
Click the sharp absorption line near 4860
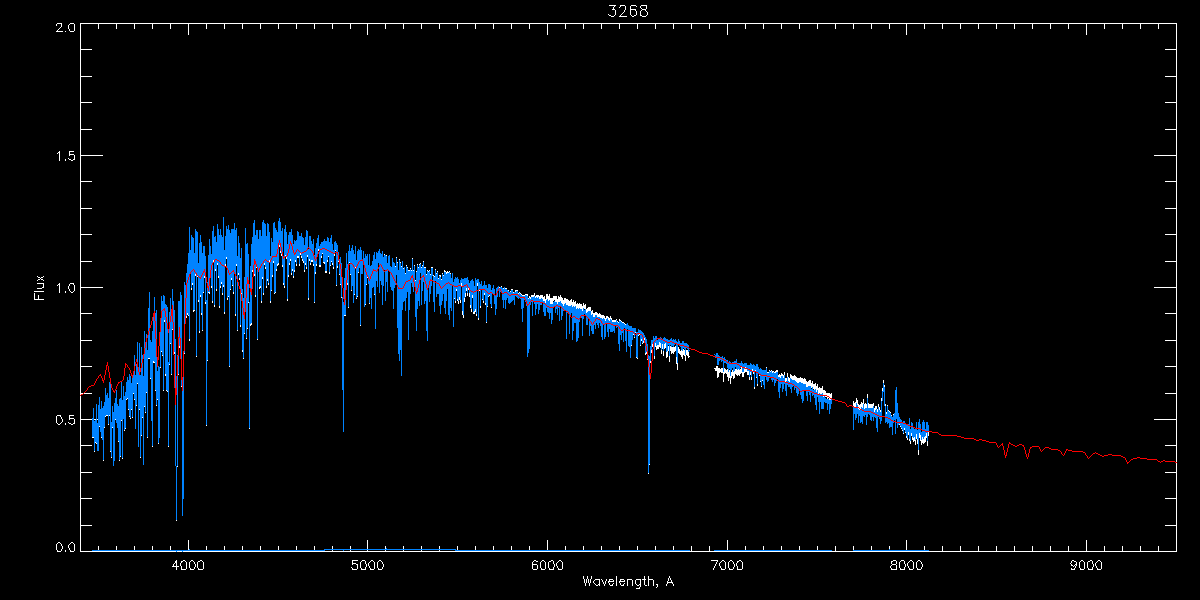(x=343, y=425)
